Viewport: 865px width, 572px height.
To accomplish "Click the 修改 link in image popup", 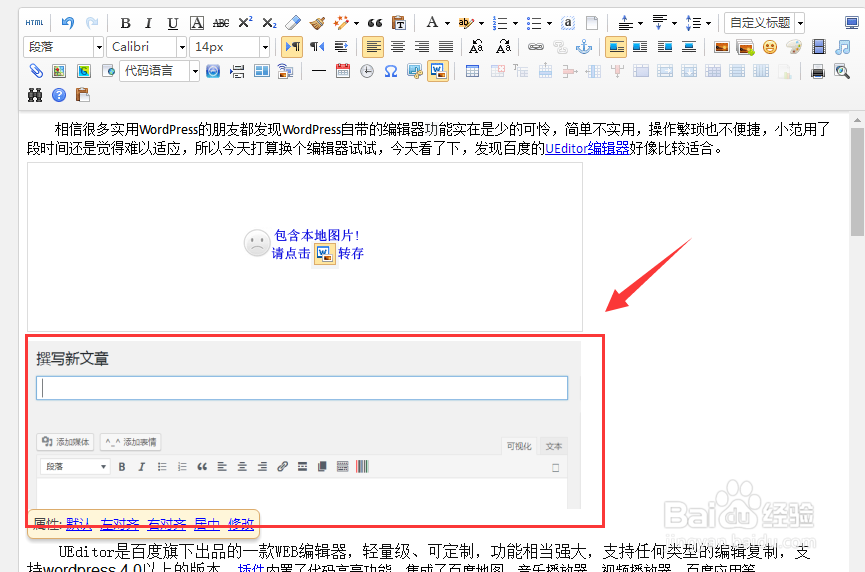I will click(241, 523).
